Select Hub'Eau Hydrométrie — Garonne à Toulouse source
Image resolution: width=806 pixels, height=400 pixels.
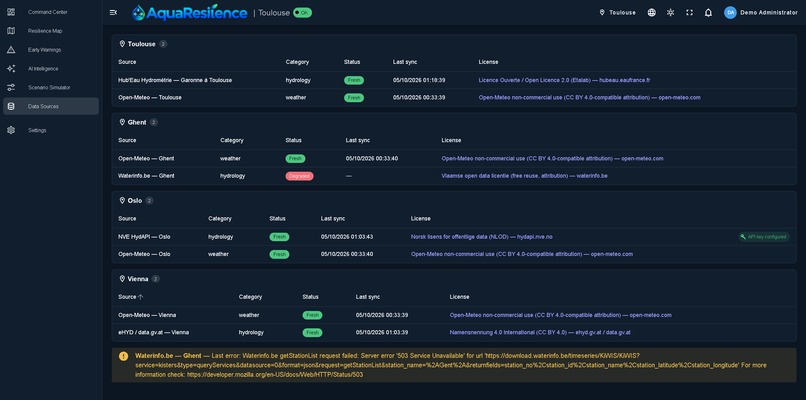pyautogui.click(x=175, y=80)
